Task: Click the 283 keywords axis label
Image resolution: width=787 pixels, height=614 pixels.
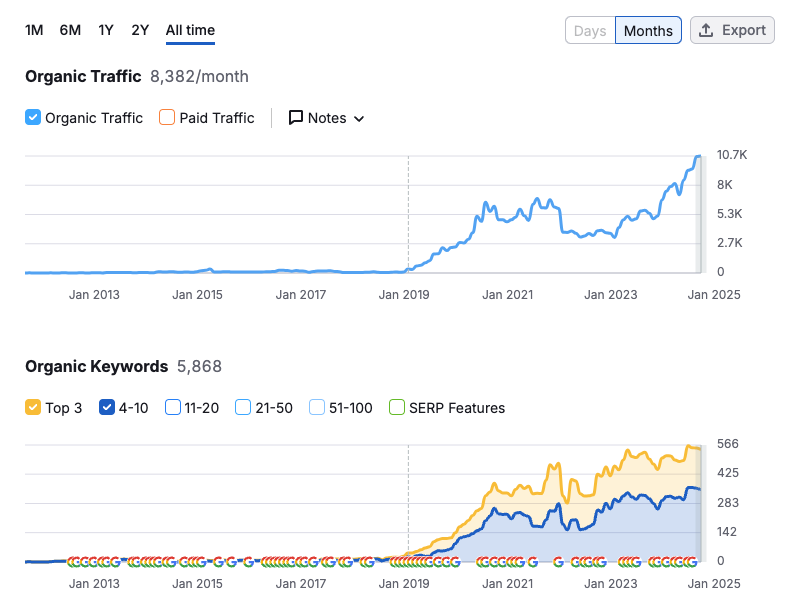Action: pyautogui.click(x=728, y=503)
